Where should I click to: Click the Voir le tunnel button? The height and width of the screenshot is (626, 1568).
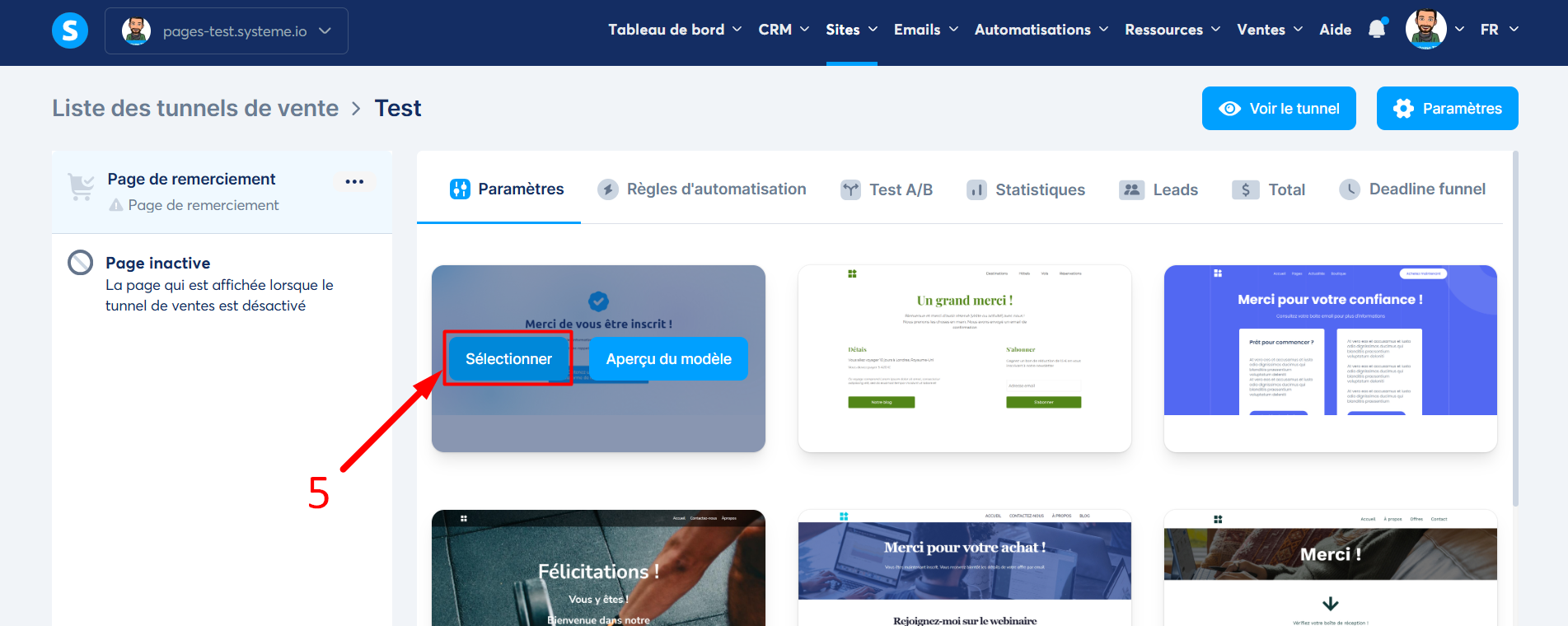(1279, 109)
